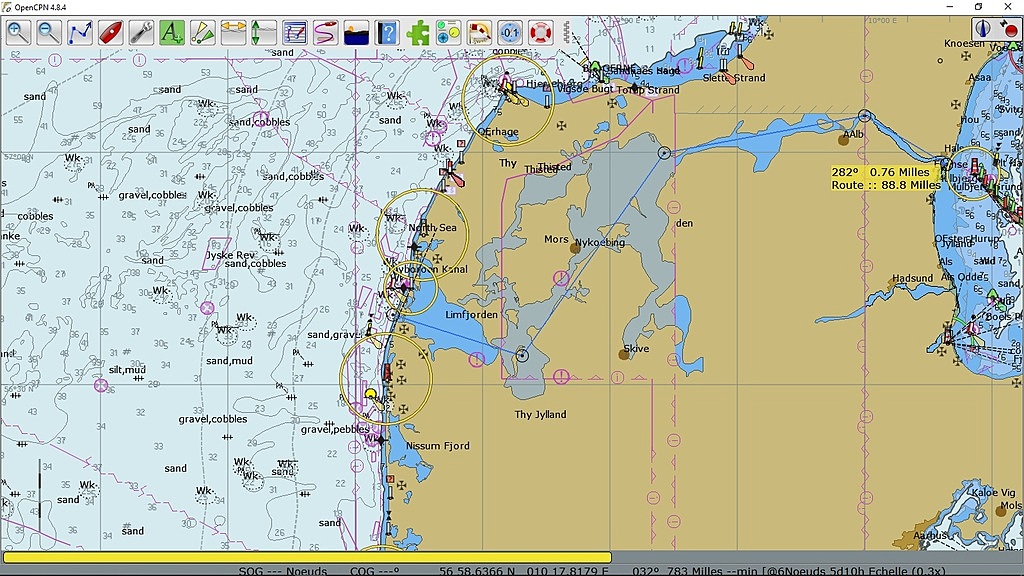Toggle AIS targets display icon
Image resolution: width=1024 pixels, height=576 pixels.
202,32
